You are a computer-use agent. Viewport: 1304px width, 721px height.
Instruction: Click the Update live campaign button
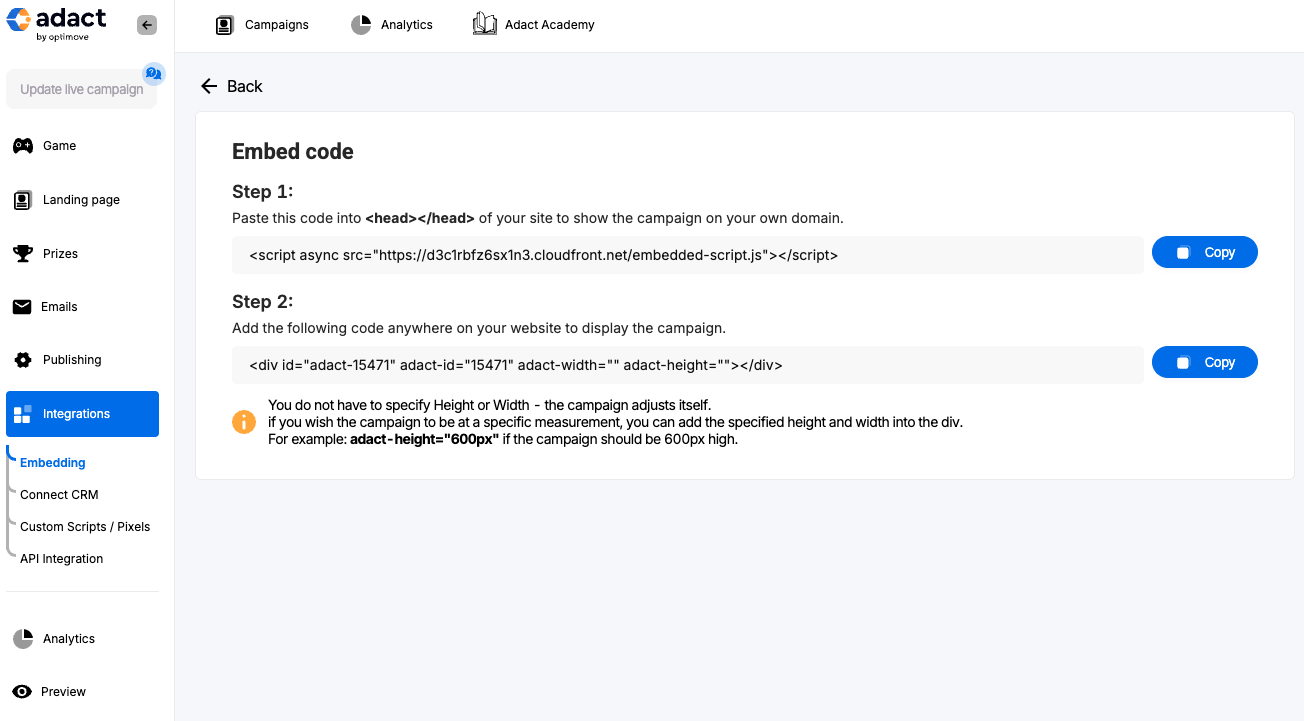pos(82,89)
